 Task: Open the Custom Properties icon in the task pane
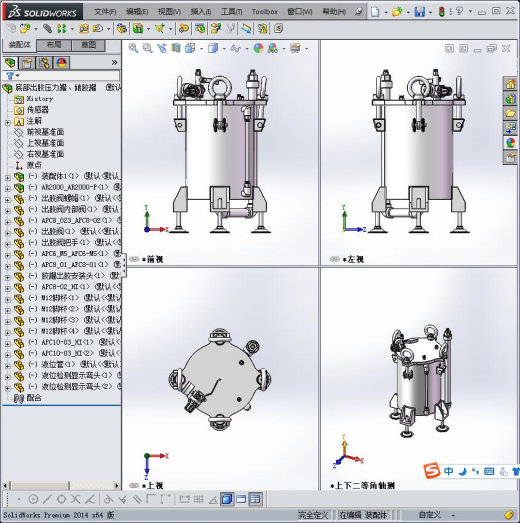pos(510,157)
